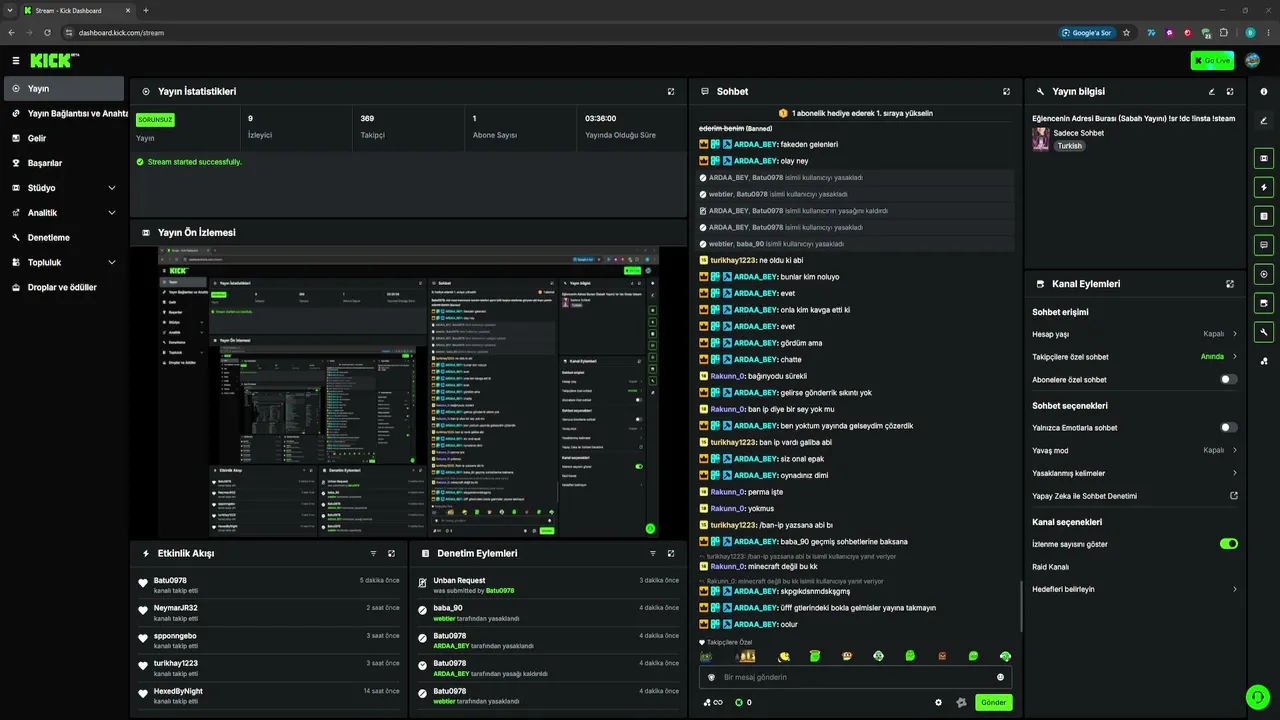Toggle the record circle widget icon in right sidebar
The image size is (1280, 720).
pyautogui.click(x=1264, y=274)
